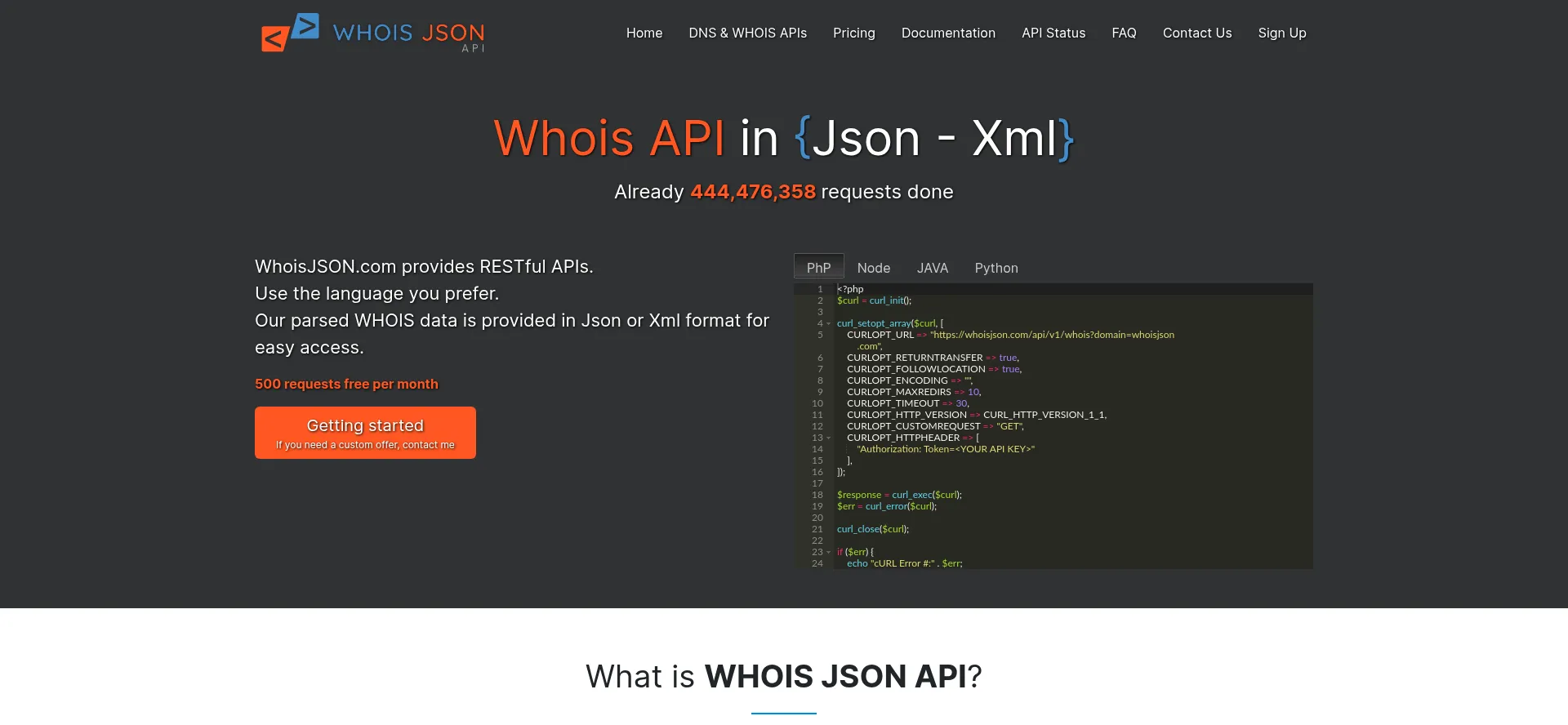Select the PhP code tab
Viewport: 1568px width, 725px height.
(818, 267)
